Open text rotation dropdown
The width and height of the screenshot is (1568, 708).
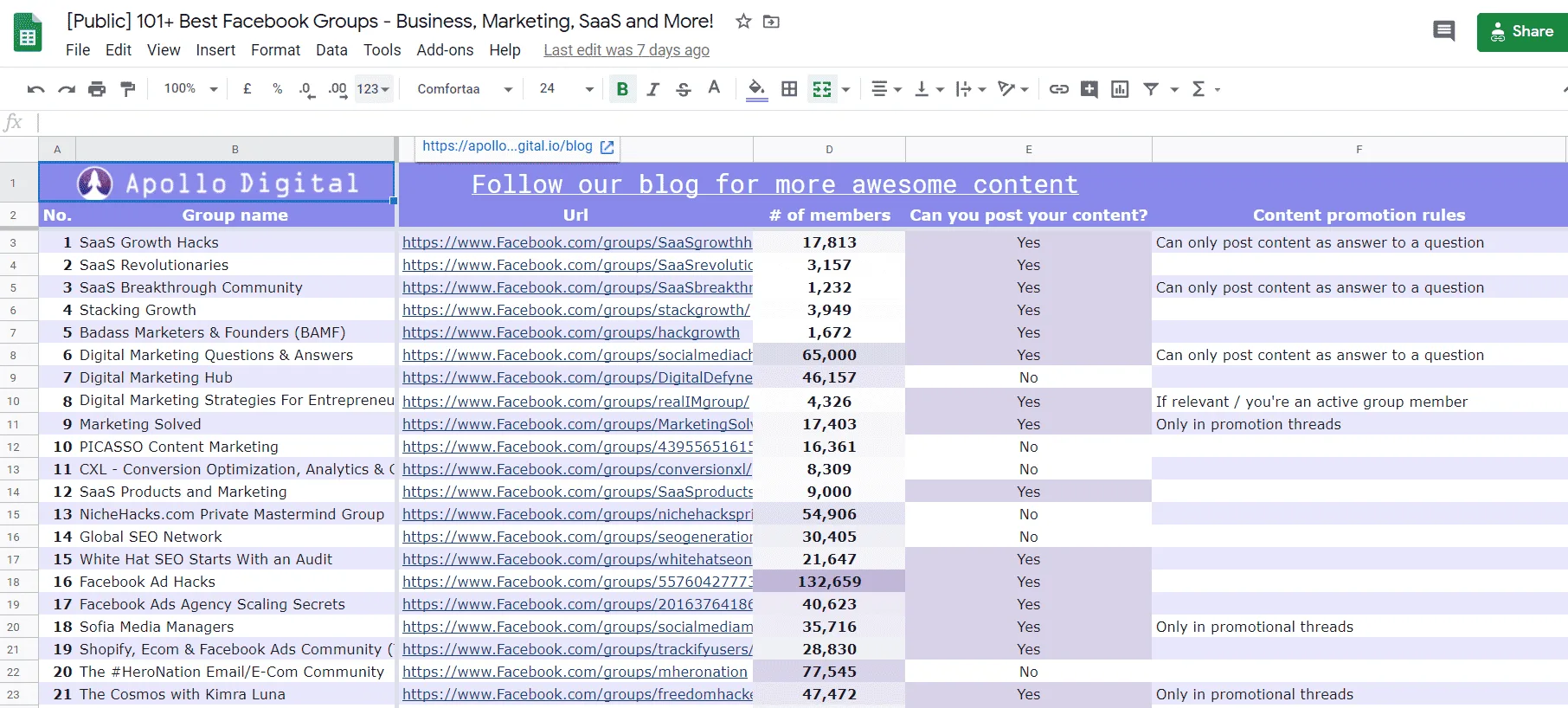click(1013, 89)
